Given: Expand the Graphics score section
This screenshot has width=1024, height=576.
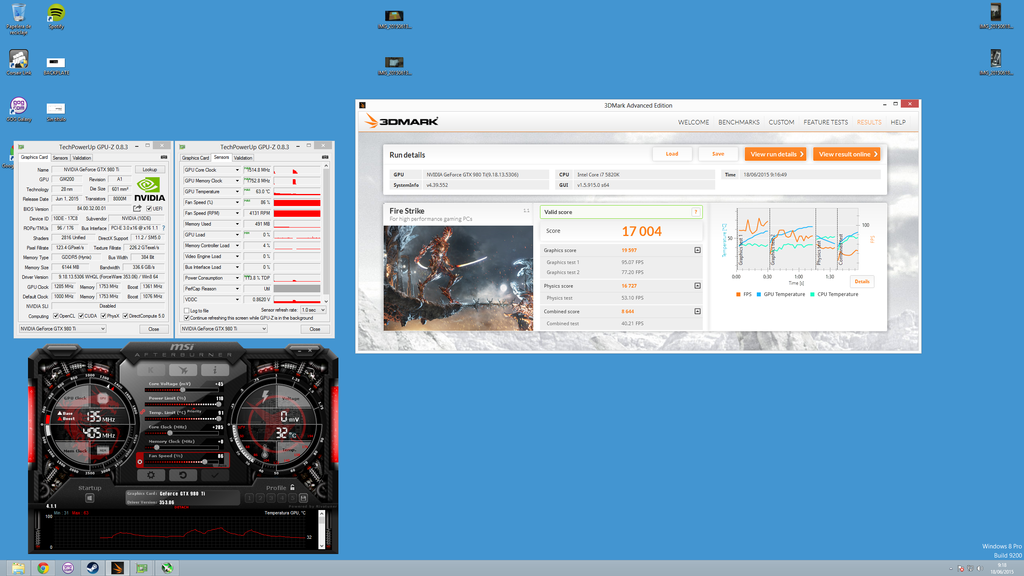Looking at the screenshot, I should click(x=697, y=250).
